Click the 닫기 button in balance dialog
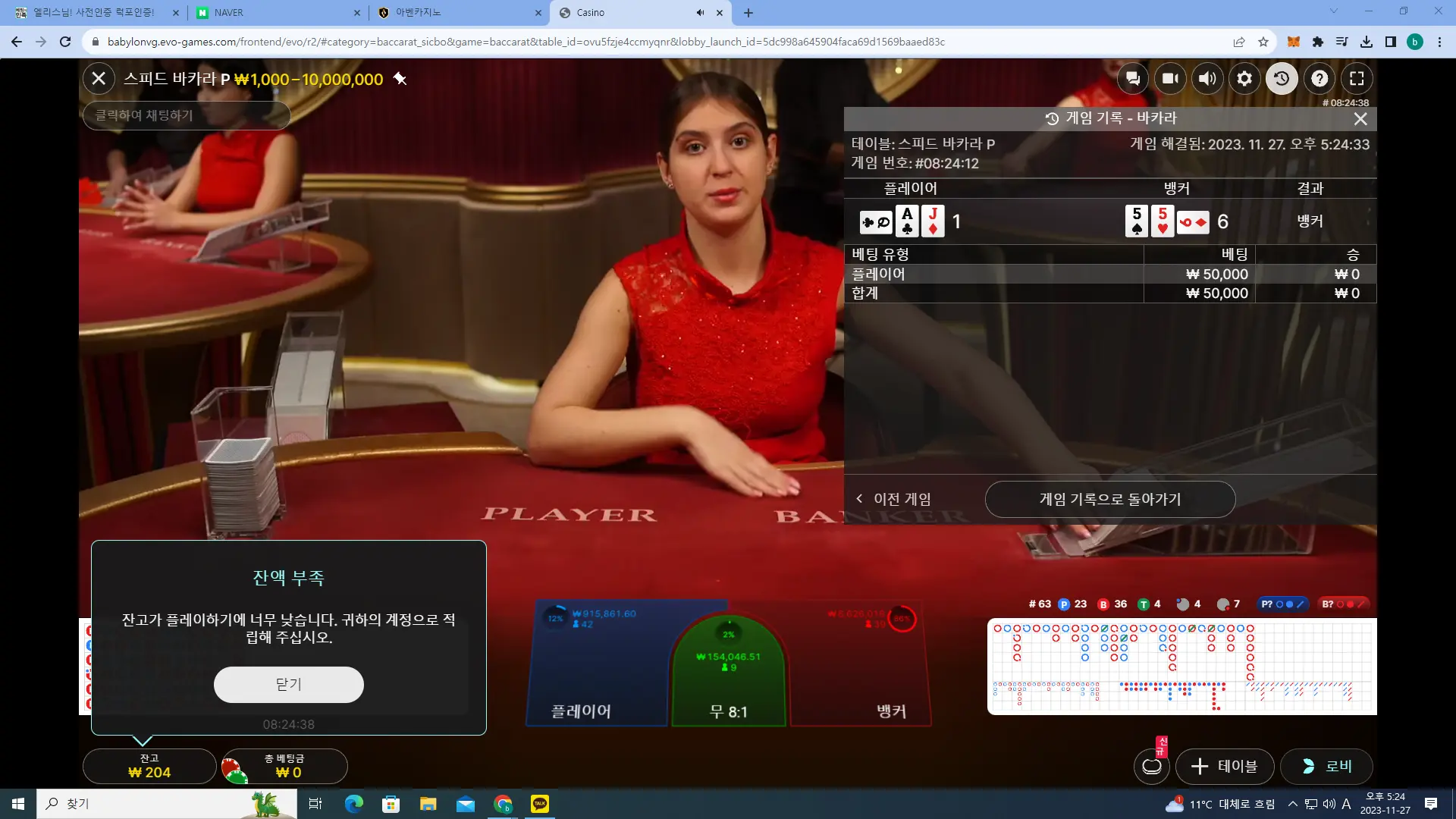 tap(289, 684)
